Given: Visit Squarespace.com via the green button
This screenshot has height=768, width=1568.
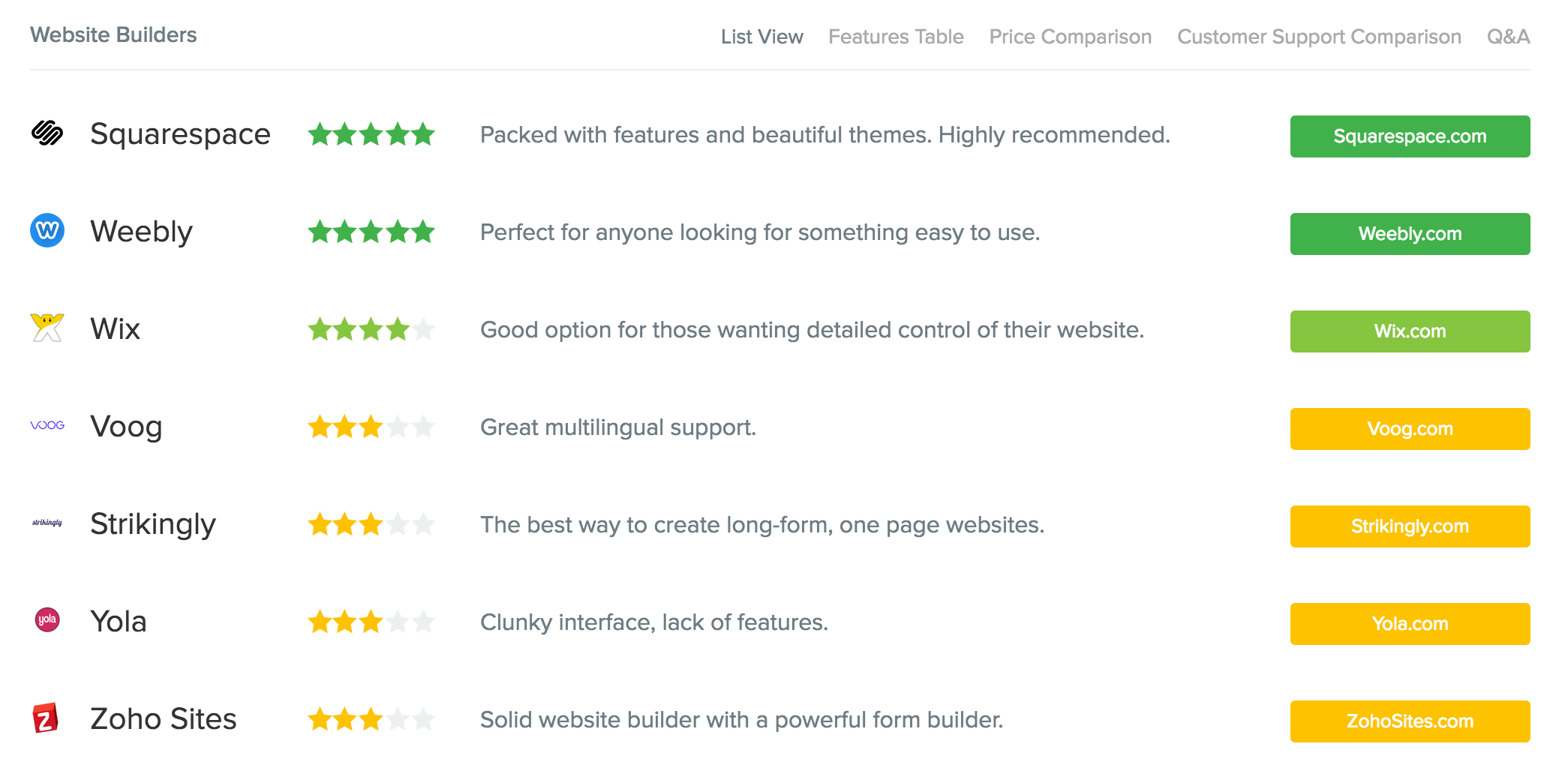Looking at the screenshot, I should [1410, 136].
